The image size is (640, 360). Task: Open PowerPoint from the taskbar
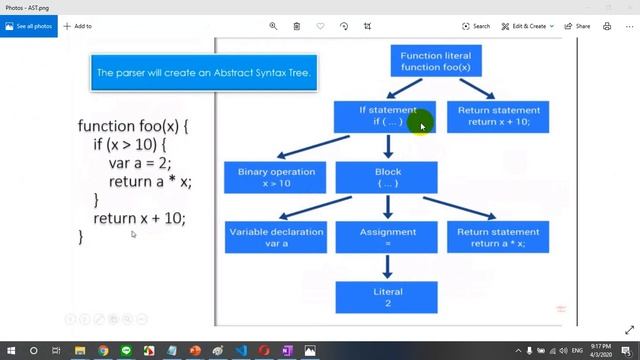click(x=195, y=351)
